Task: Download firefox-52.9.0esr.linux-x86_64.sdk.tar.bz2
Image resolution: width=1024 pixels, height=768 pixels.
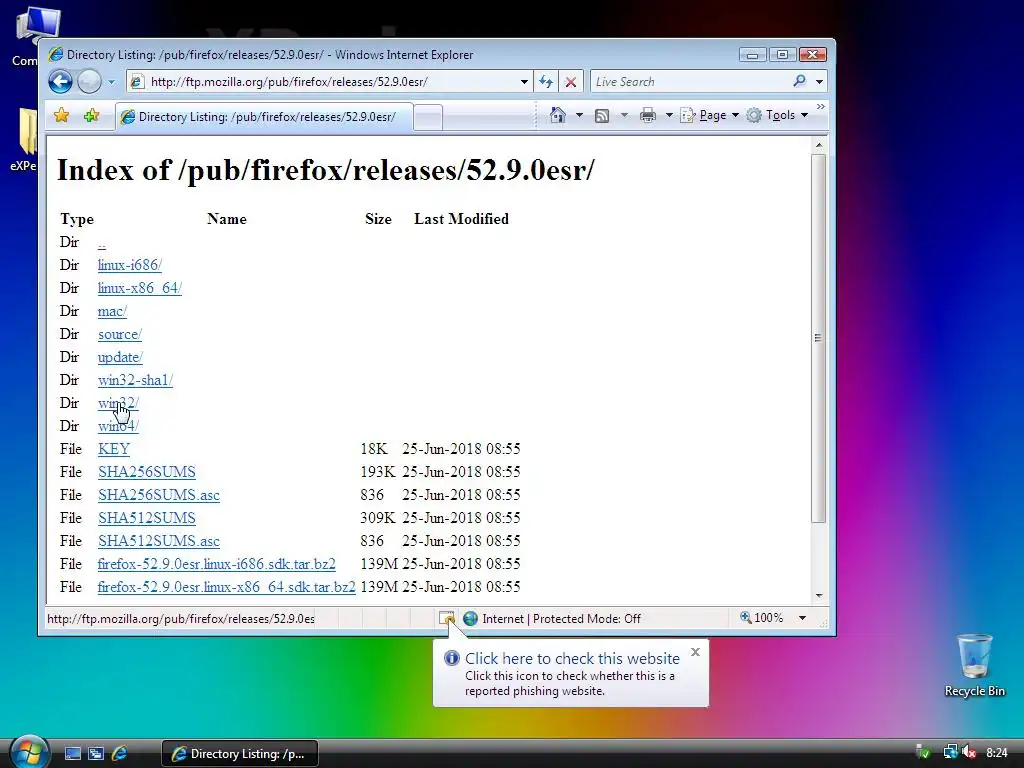Action: (227, 587)
